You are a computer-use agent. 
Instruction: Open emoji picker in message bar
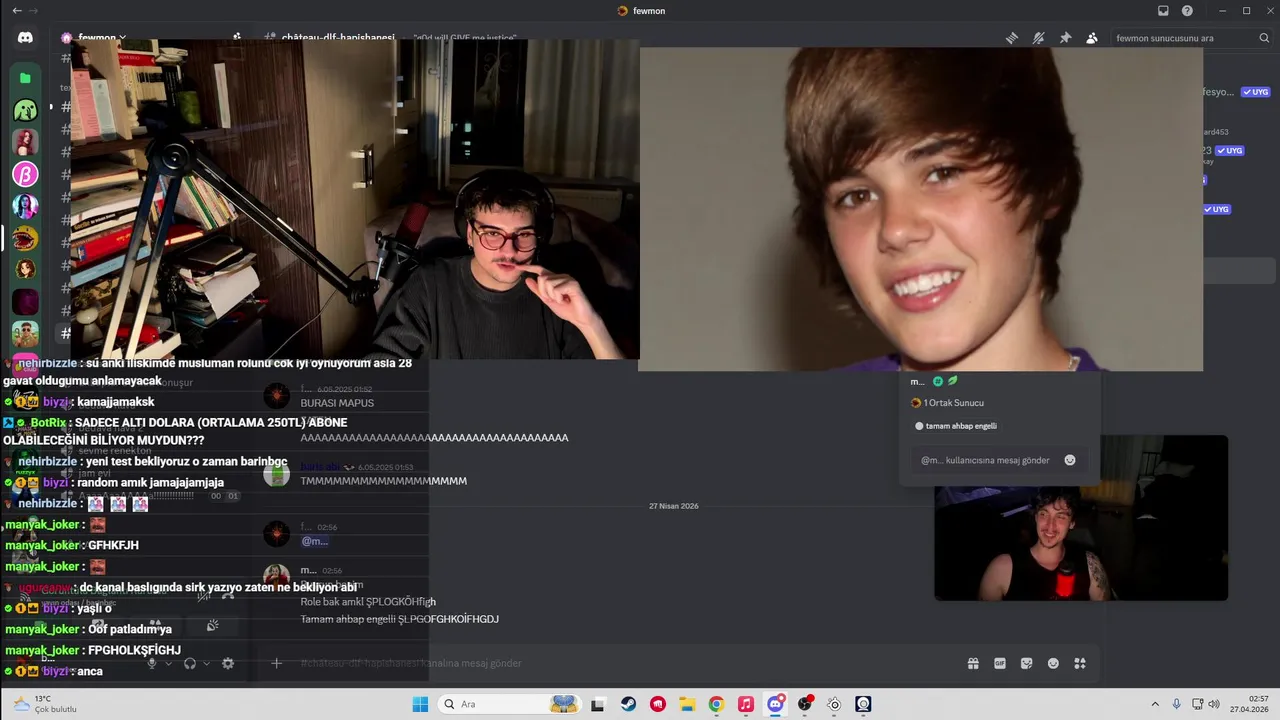coord(1053,663)
